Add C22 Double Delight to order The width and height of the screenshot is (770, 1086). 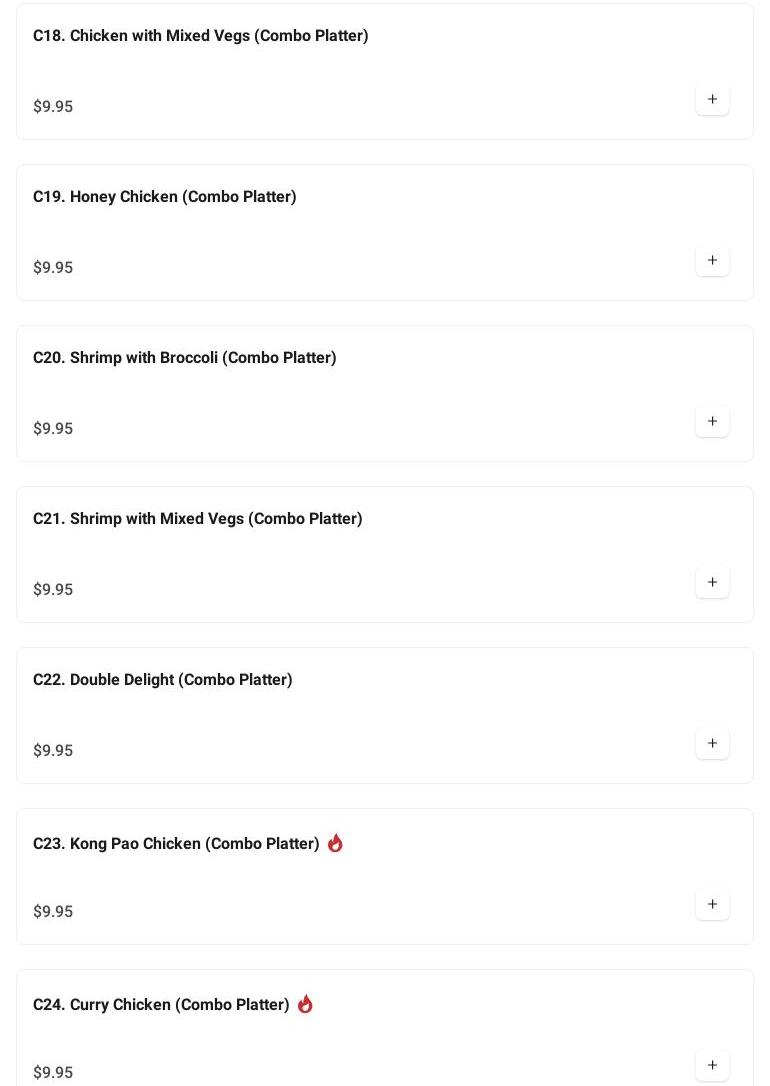coord(712,744)
